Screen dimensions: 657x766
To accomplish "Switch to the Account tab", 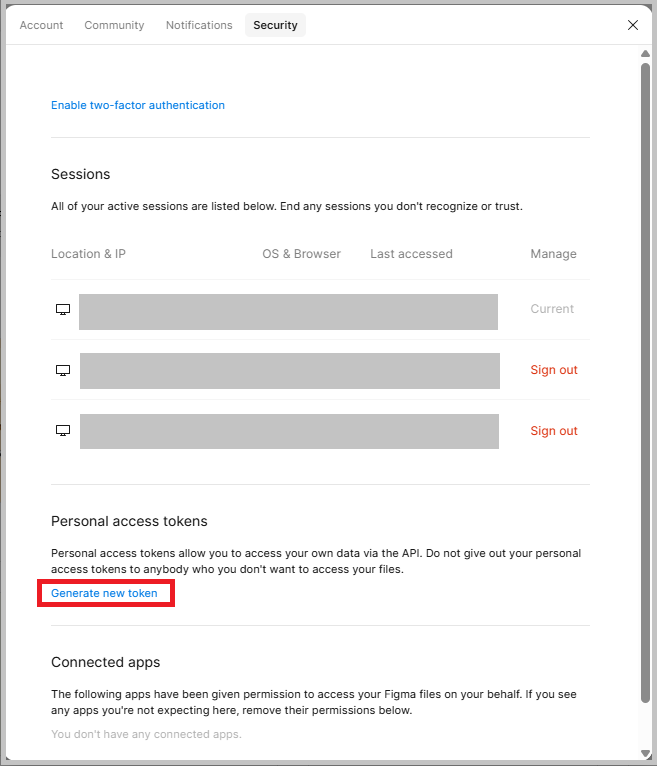I will 42,25.
